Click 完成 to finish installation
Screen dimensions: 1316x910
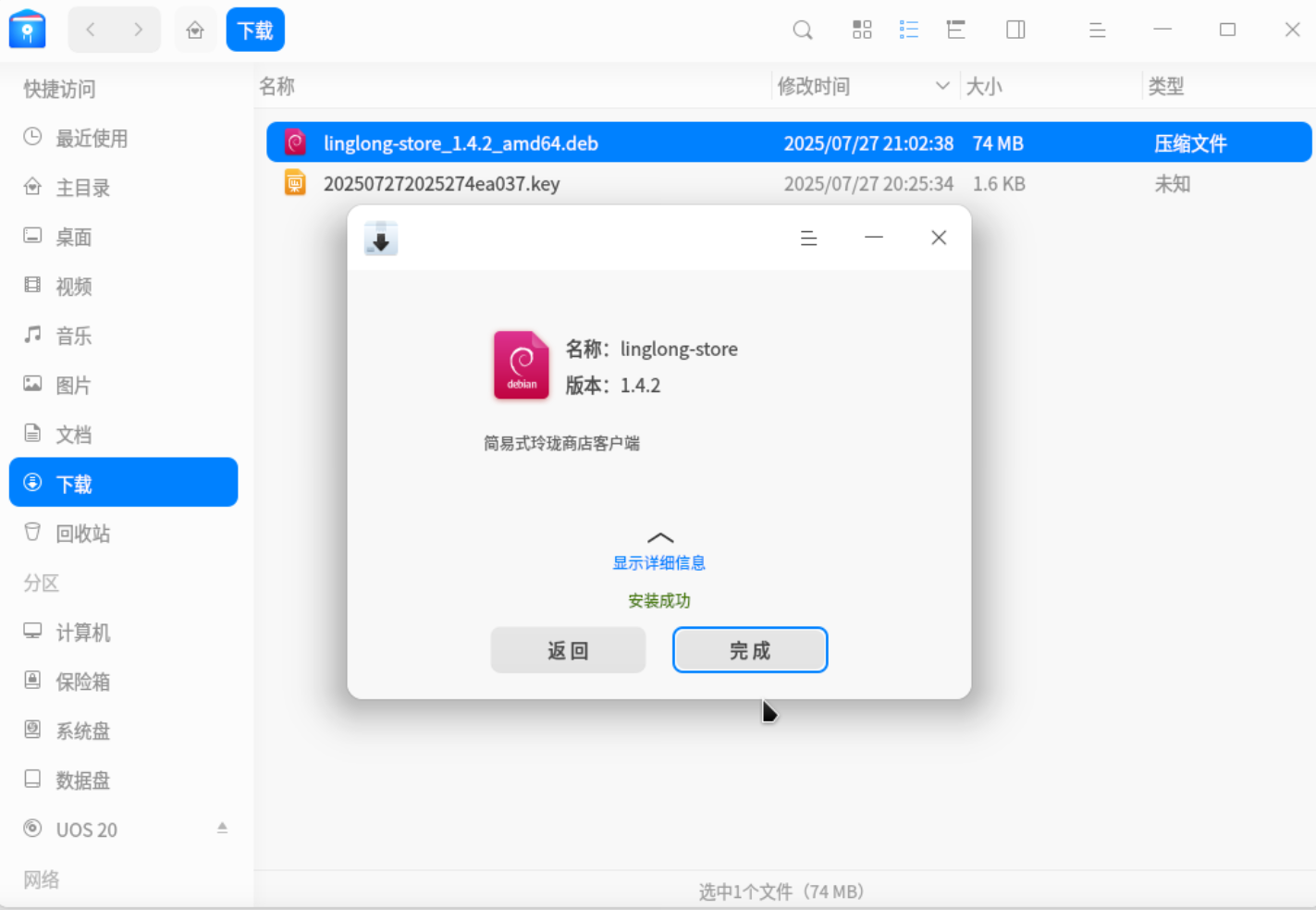click(x=749, y=650)
